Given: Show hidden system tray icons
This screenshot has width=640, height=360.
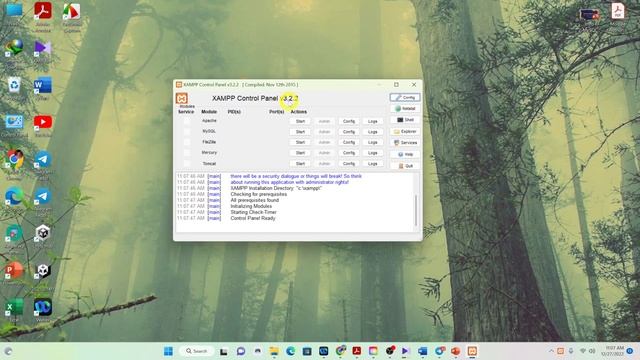Looking at the screenshot, I should point(551,351).
